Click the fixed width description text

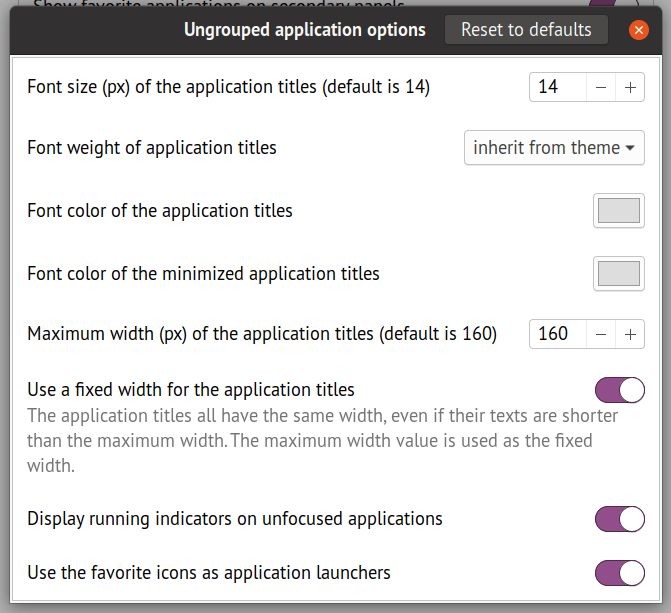point(323,440)
